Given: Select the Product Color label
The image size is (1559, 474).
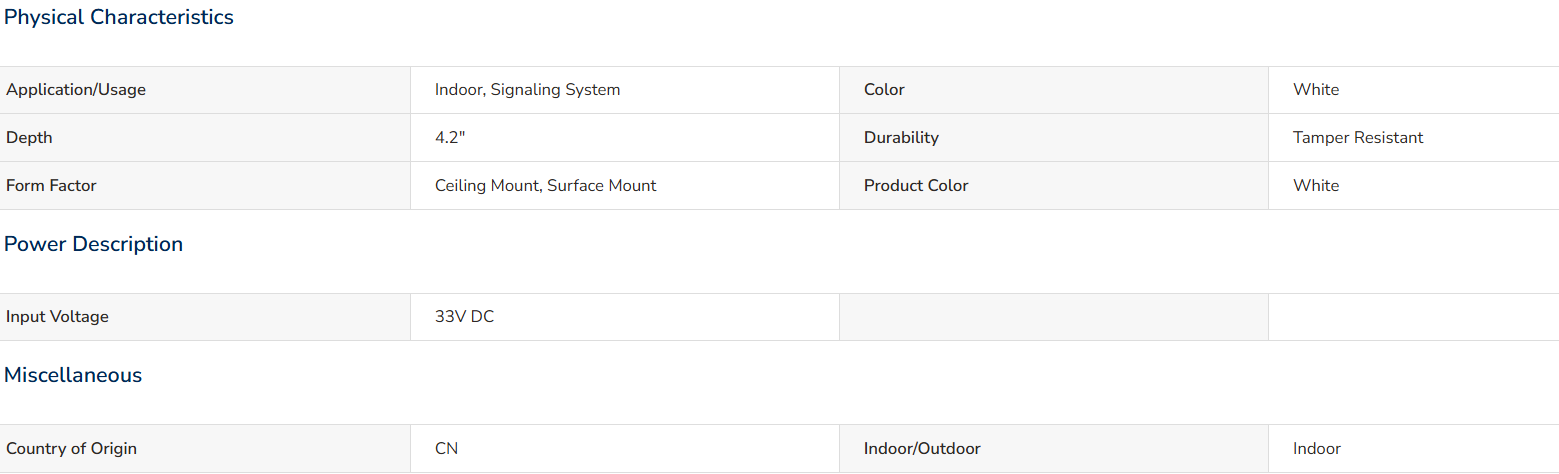Looking at the screenshot, I should click(x=916, y=186).
